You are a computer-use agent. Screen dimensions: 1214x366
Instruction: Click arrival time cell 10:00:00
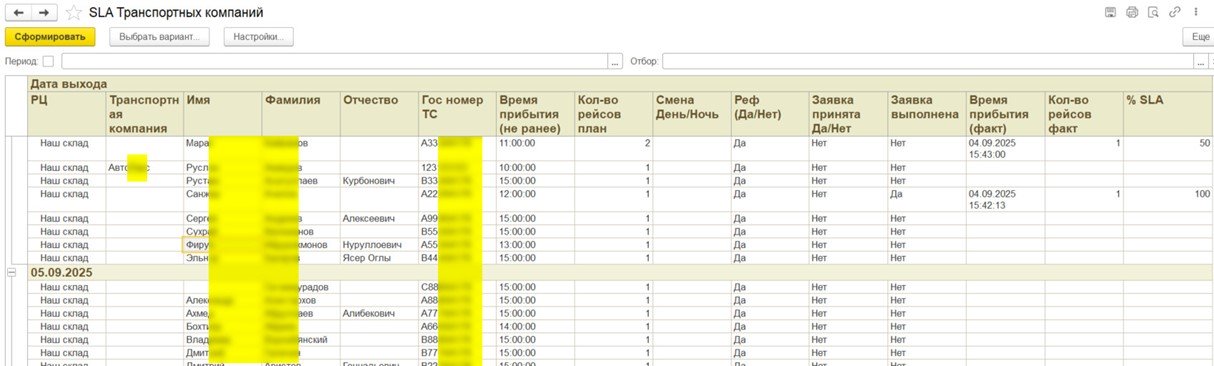[535, 168]
